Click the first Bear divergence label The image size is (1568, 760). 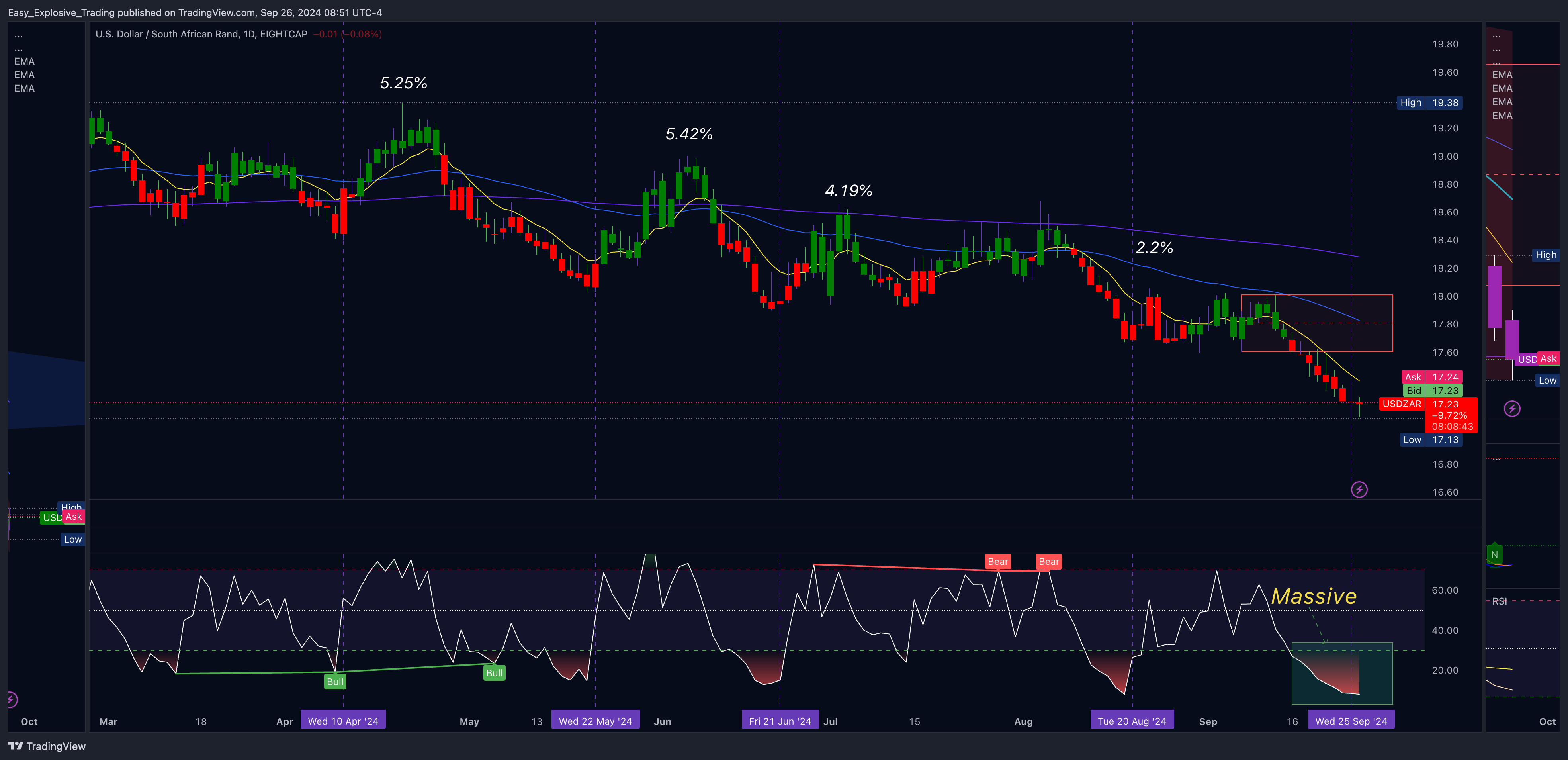[x=998, y=562]
